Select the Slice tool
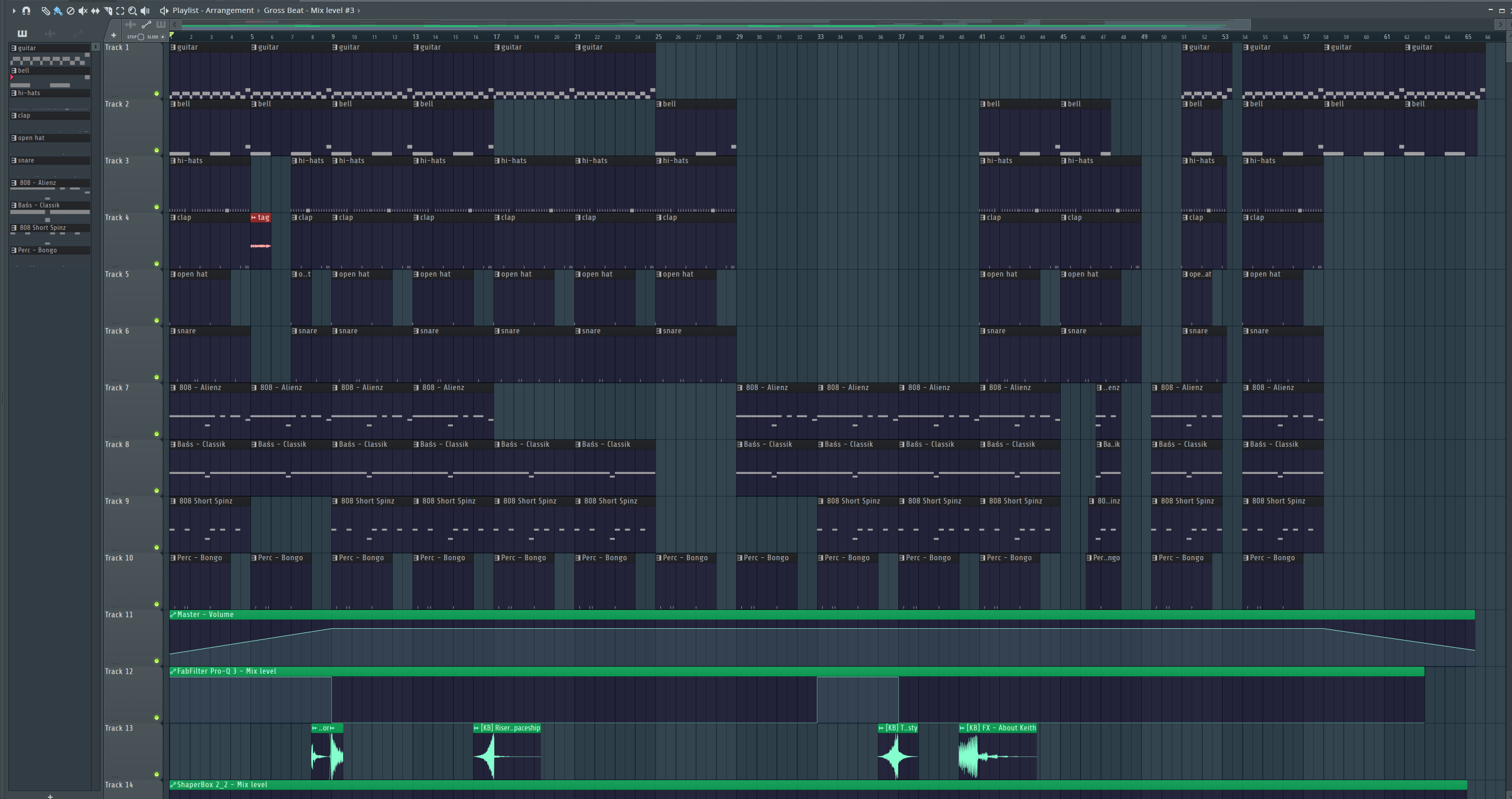The image size is (1512, 799). [x=107, y=11]
